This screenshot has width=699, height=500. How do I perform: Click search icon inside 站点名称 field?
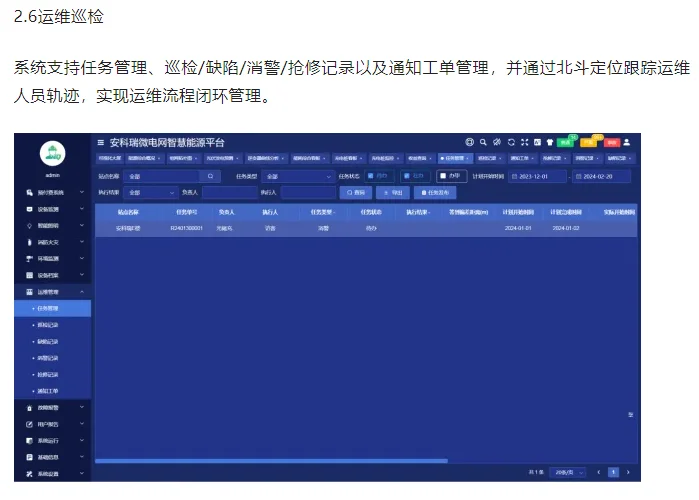tap(210, 176)
